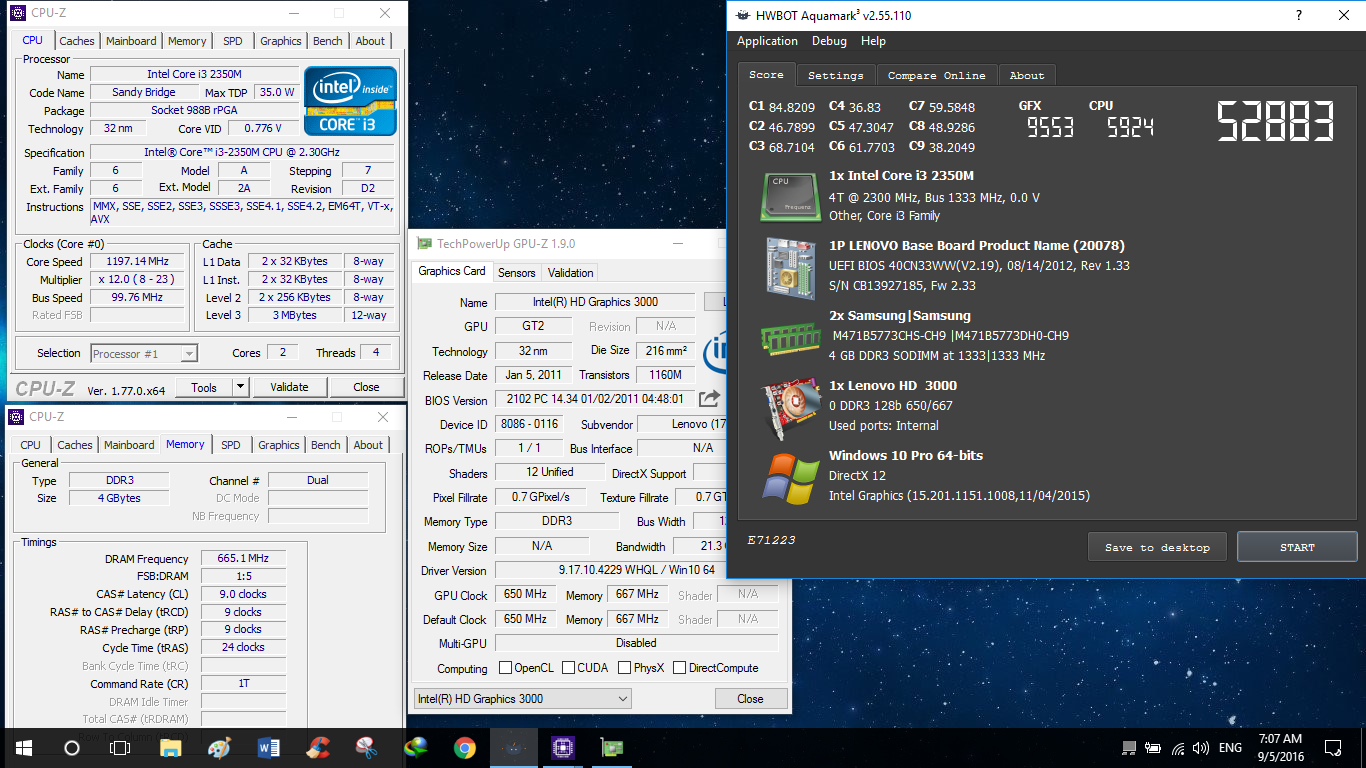This screenshot has width=1366, height=768.
Task: Click the motherboard icon next to LENOVO Base Board
Action: (788, 266)
